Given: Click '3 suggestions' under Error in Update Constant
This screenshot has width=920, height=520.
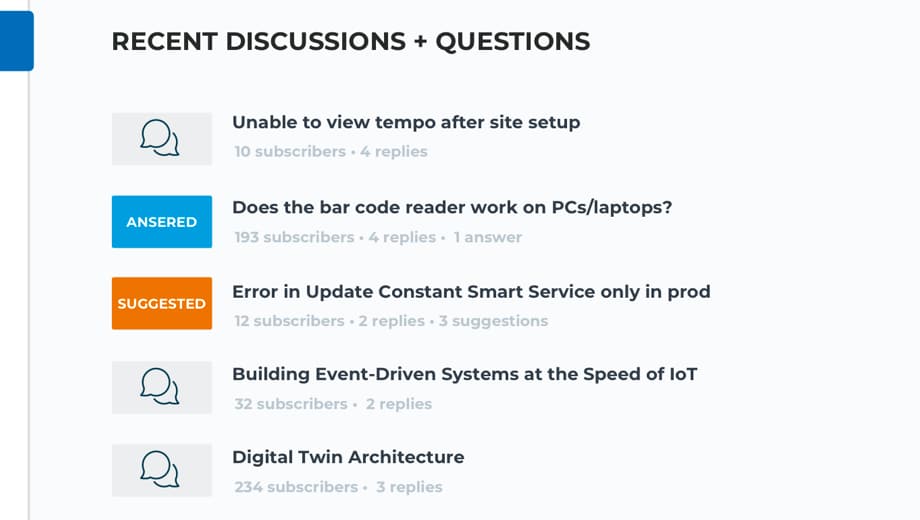Looking at the screenshot, I should pyautogui.click(x=493, y=321).
